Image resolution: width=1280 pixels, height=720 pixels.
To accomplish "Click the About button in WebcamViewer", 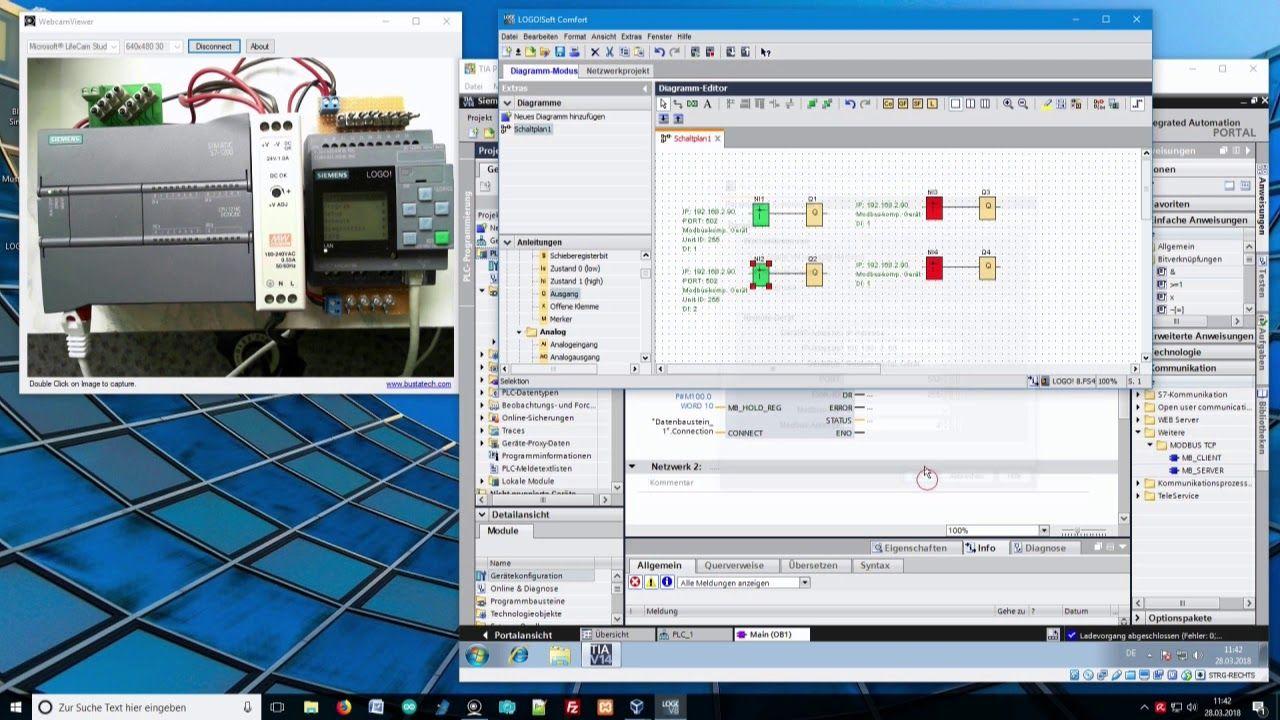I will point(260,46).
